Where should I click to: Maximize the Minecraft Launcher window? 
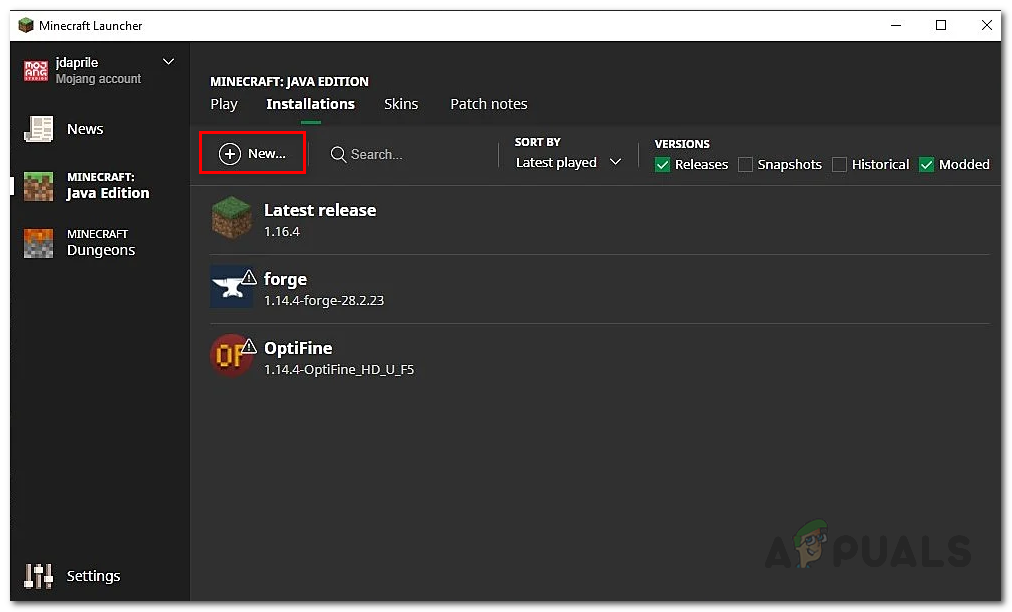point(941,25)
